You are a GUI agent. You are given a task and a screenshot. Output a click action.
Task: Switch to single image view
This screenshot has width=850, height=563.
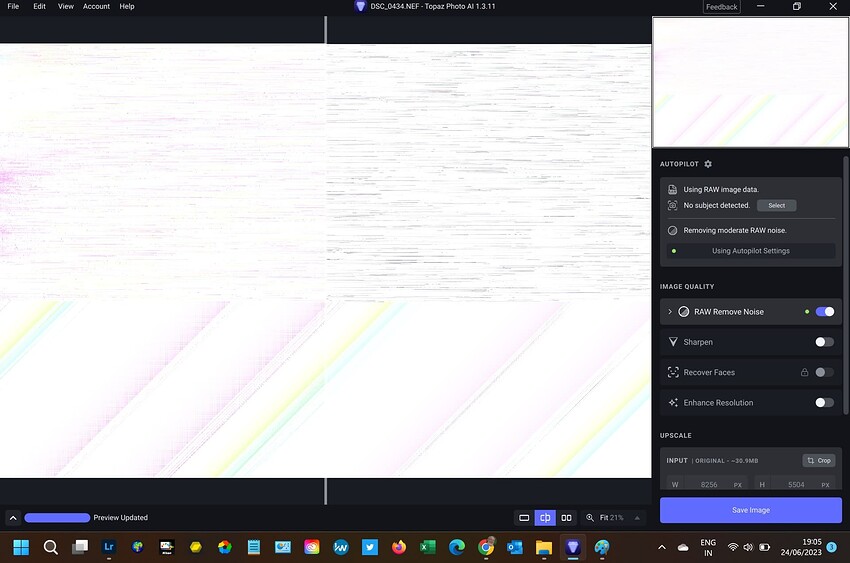[523, 518]
